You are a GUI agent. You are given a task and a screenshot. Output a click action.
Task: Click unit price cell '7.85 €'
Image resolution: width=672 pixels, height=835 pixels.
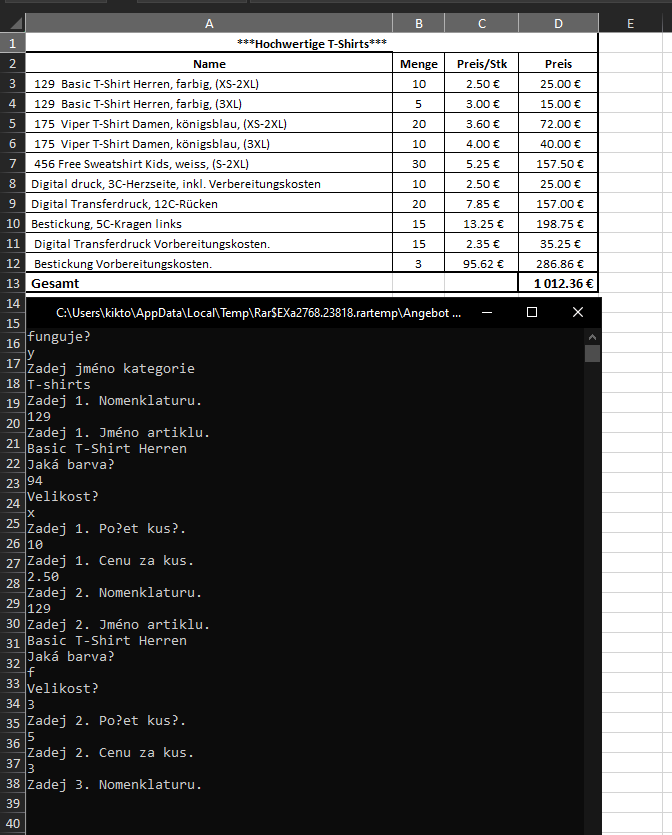481,203
